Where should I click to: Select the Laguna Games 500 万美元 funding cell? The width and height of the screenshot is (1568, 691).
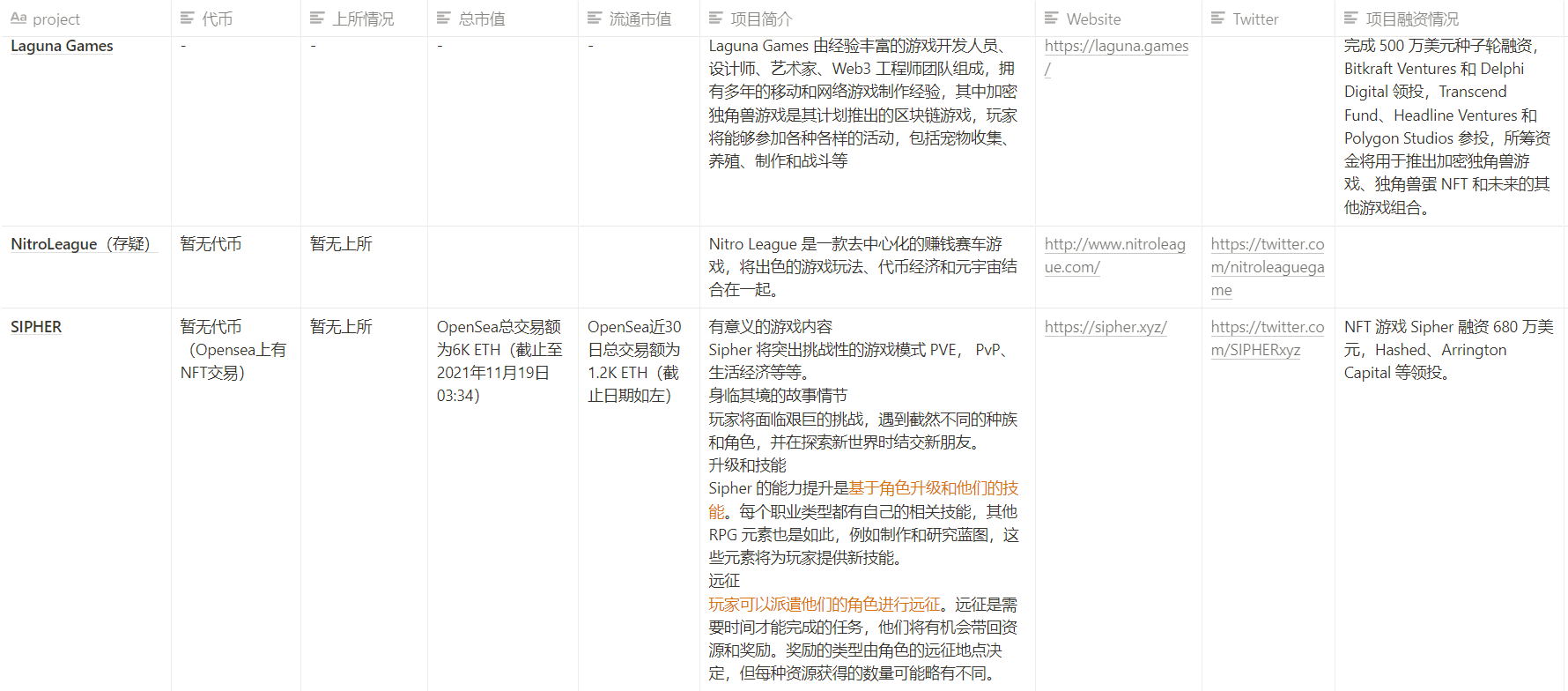pyautogui.click(x=1450, y=131)
